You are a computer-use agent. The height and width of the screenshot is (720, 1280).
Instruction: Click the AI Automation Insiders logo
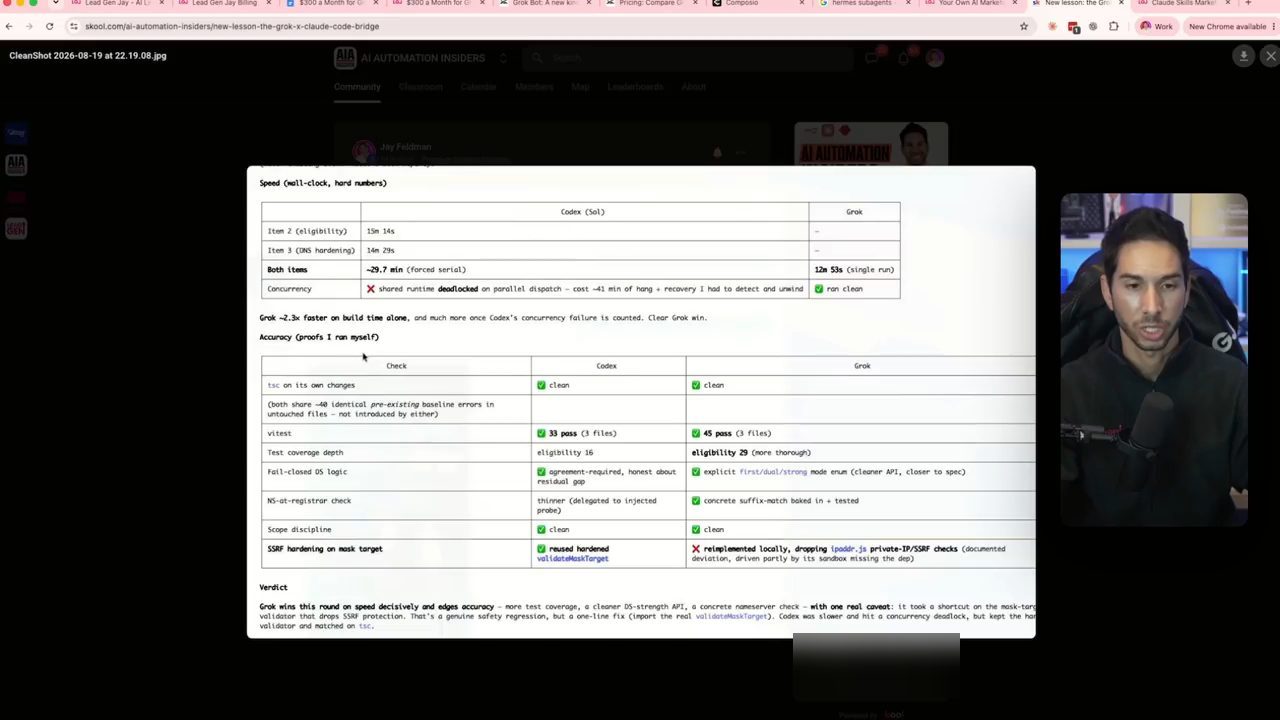tap(345, 58)
